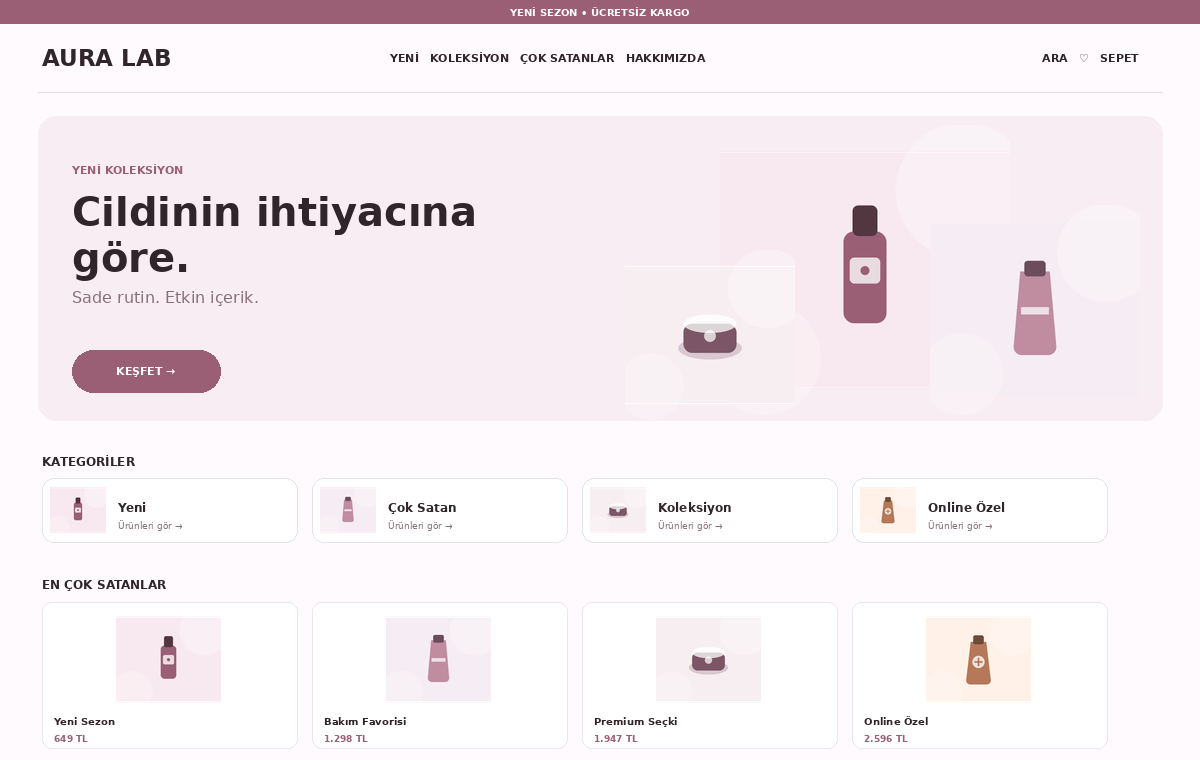Click the Kategoriler section heading

(x=88, y=461)
